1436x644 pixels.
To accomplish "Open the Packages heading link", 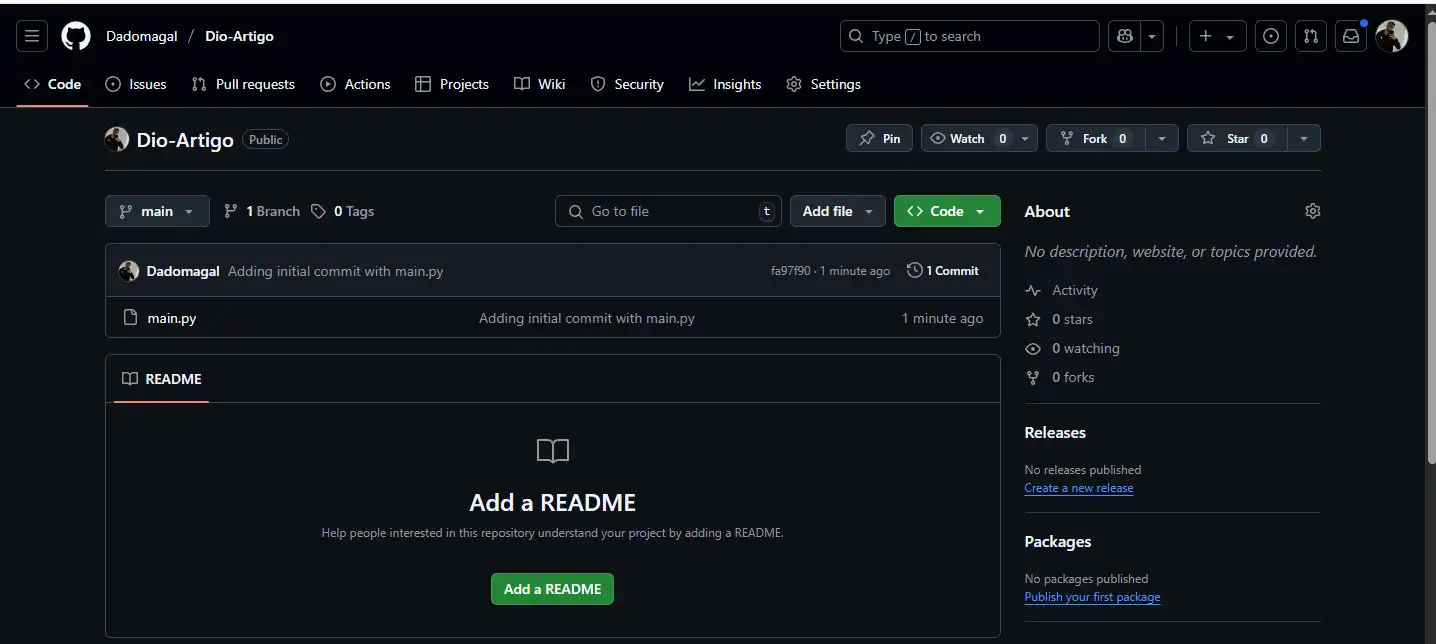I will tap(1058, 542).
